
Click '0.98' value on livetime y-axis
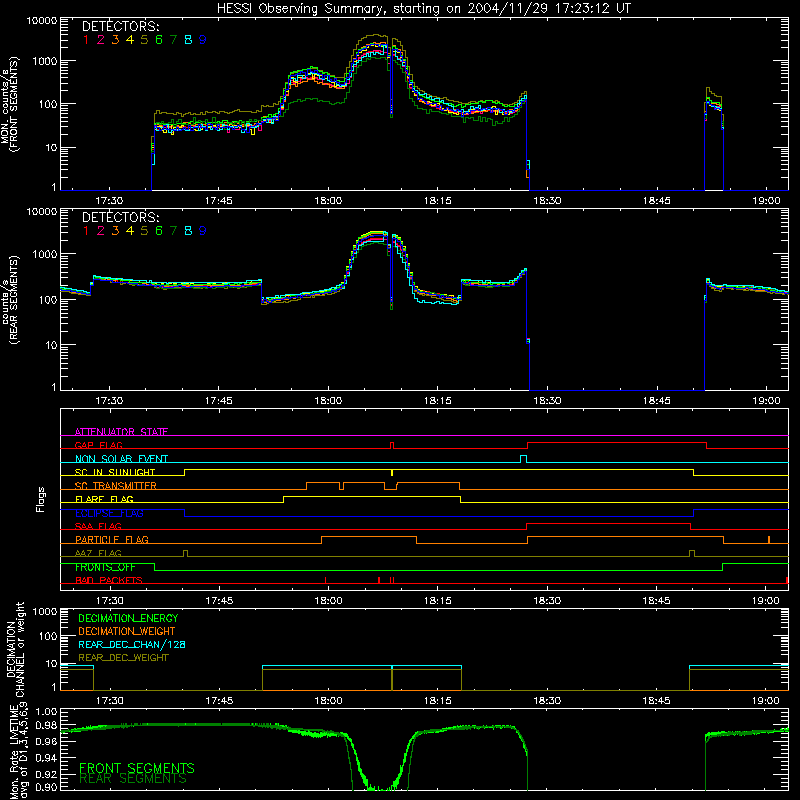pyautogui.click(x=46, y=726)
